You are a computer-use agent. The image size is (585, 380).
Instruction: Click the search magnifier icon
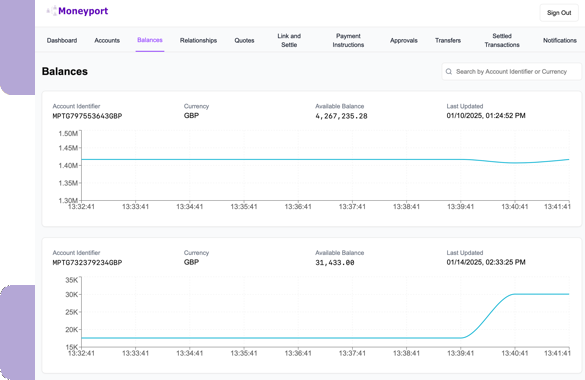449,72
